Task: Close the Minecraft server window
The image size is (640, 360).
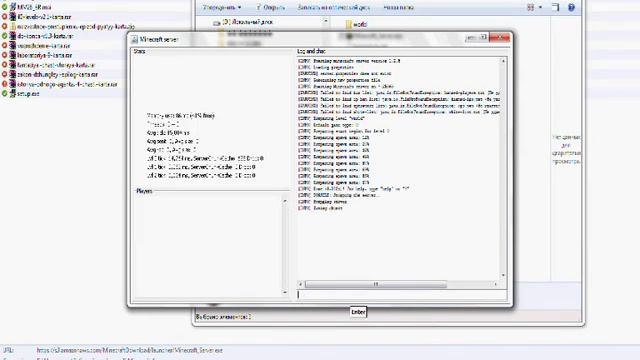Action: click(x=500, y=37)
